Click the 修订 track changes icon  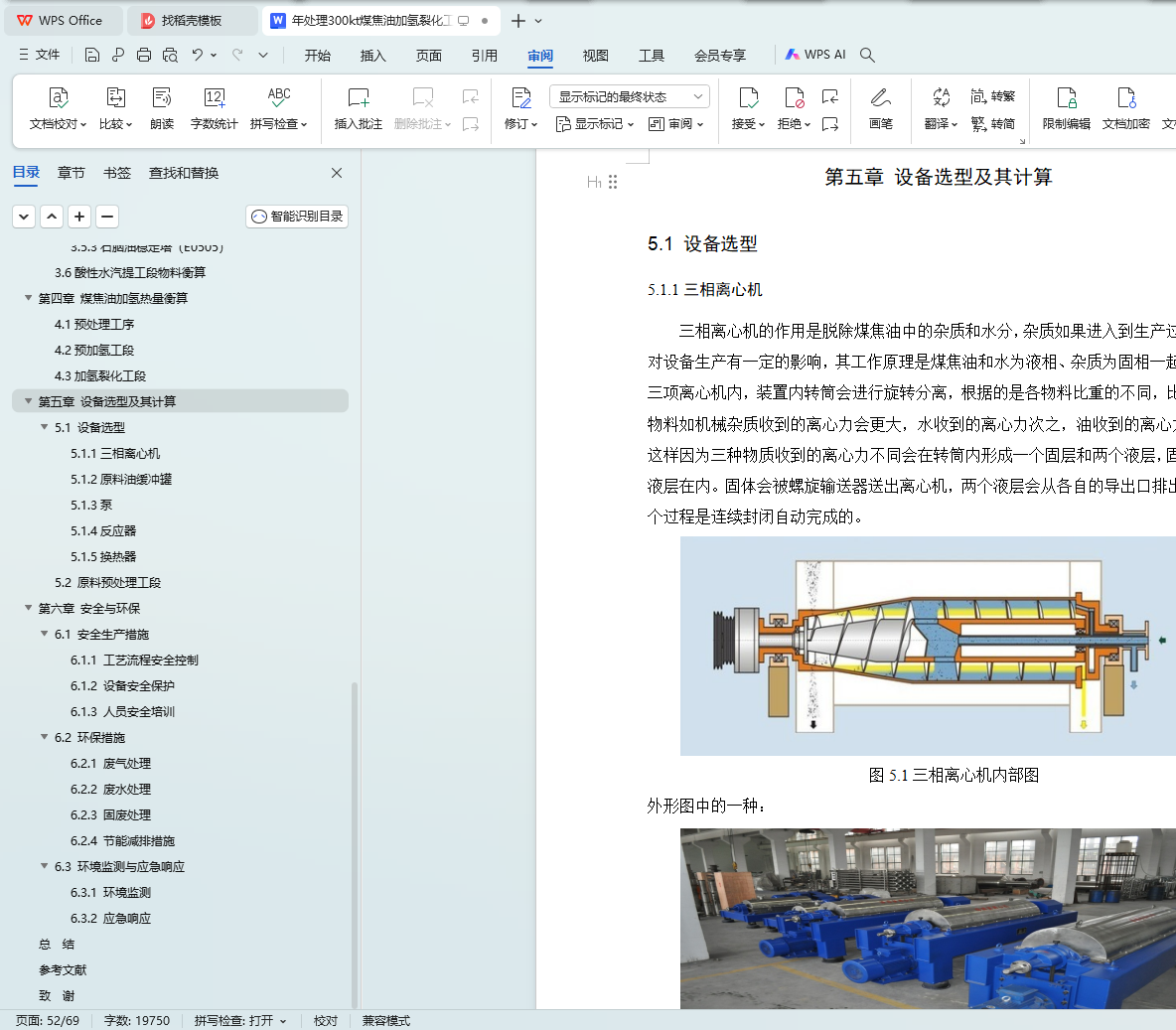coord(520,97)
